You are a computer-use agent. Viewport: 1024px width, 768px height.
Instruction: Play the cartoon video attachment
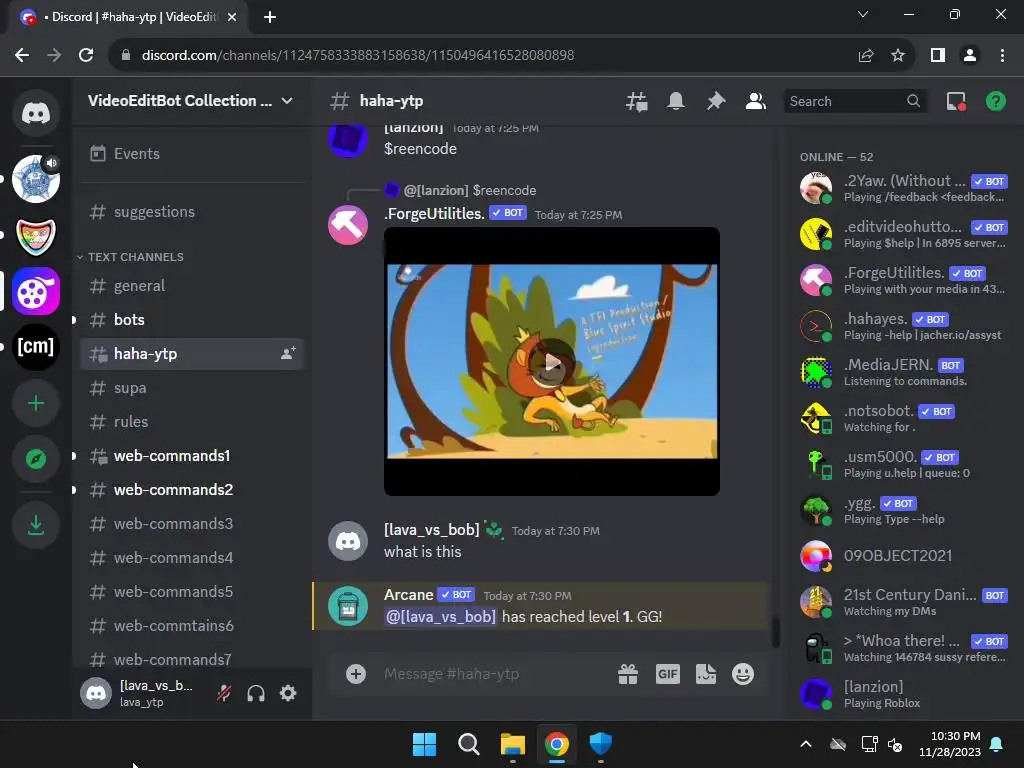tap(552, 362)
